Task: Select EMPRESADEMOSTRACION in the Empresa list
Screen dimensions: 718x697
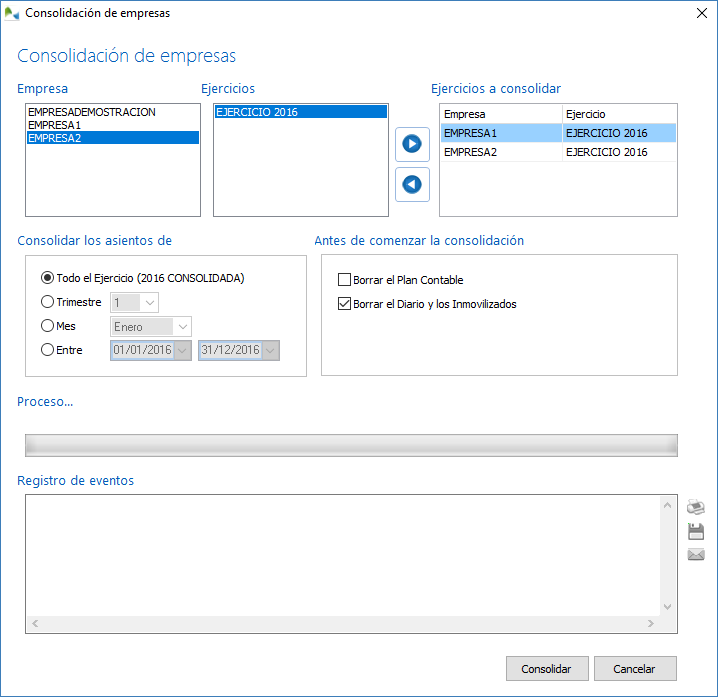Action: pos(92,112)
